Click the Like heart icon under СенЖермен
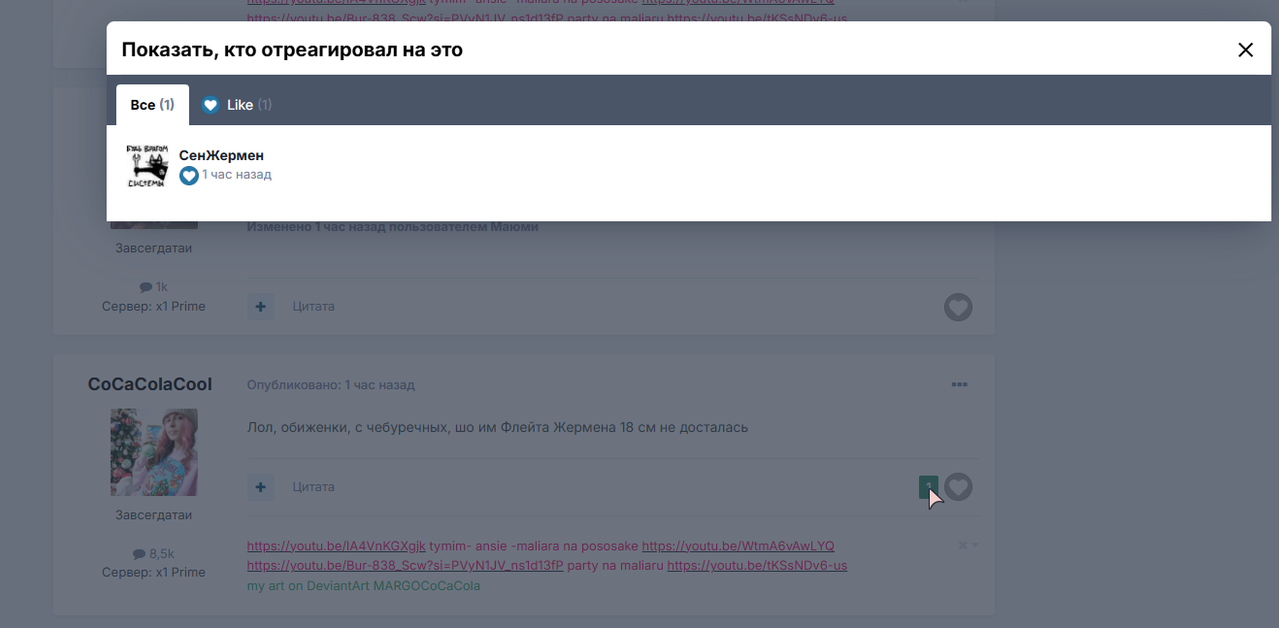The image size is (1279, 628). [189, 175]
